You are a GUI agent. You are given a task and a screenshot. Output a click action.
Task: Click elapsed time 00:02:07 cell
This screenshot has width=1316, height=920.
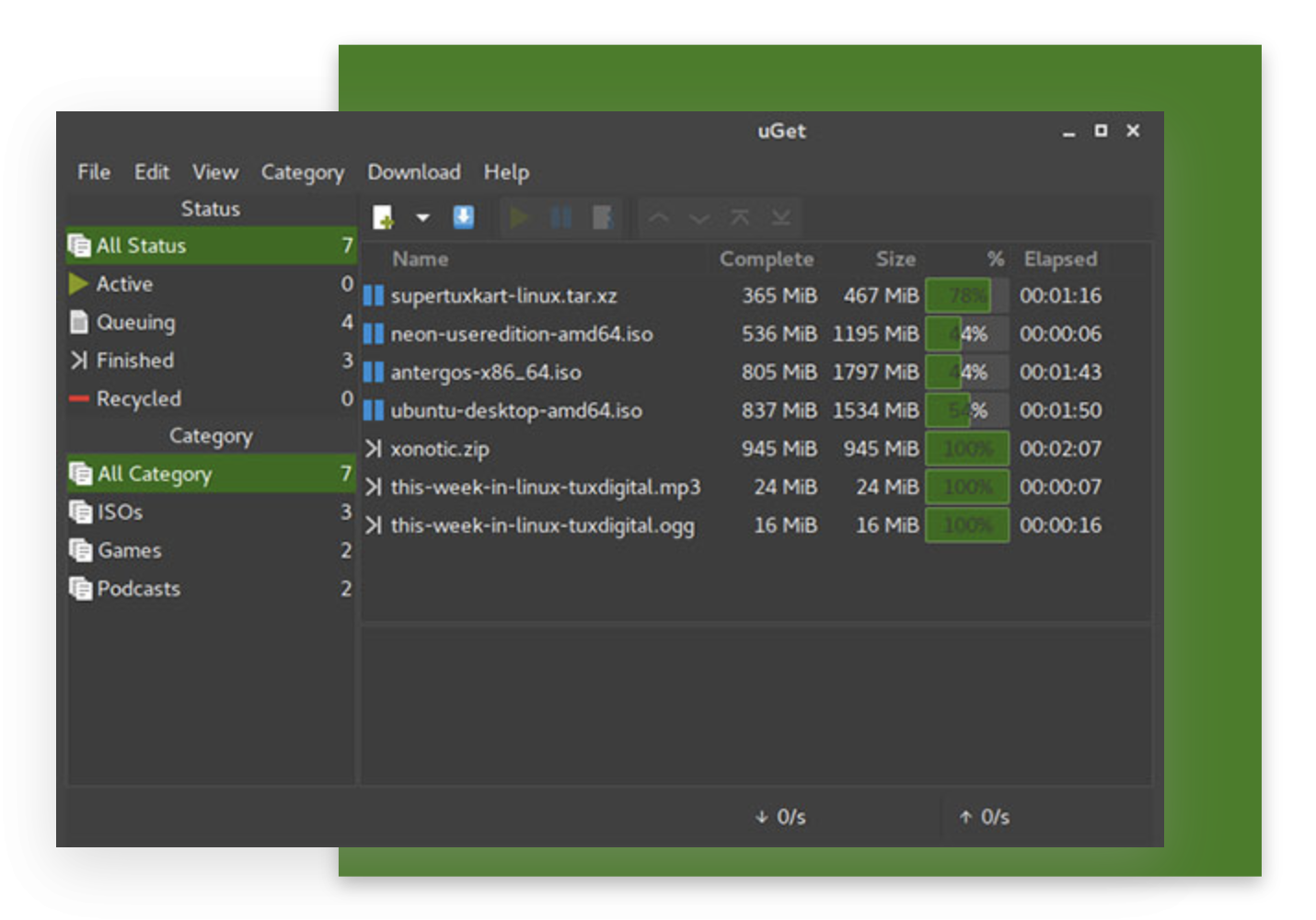click(x=1060, y=449)
